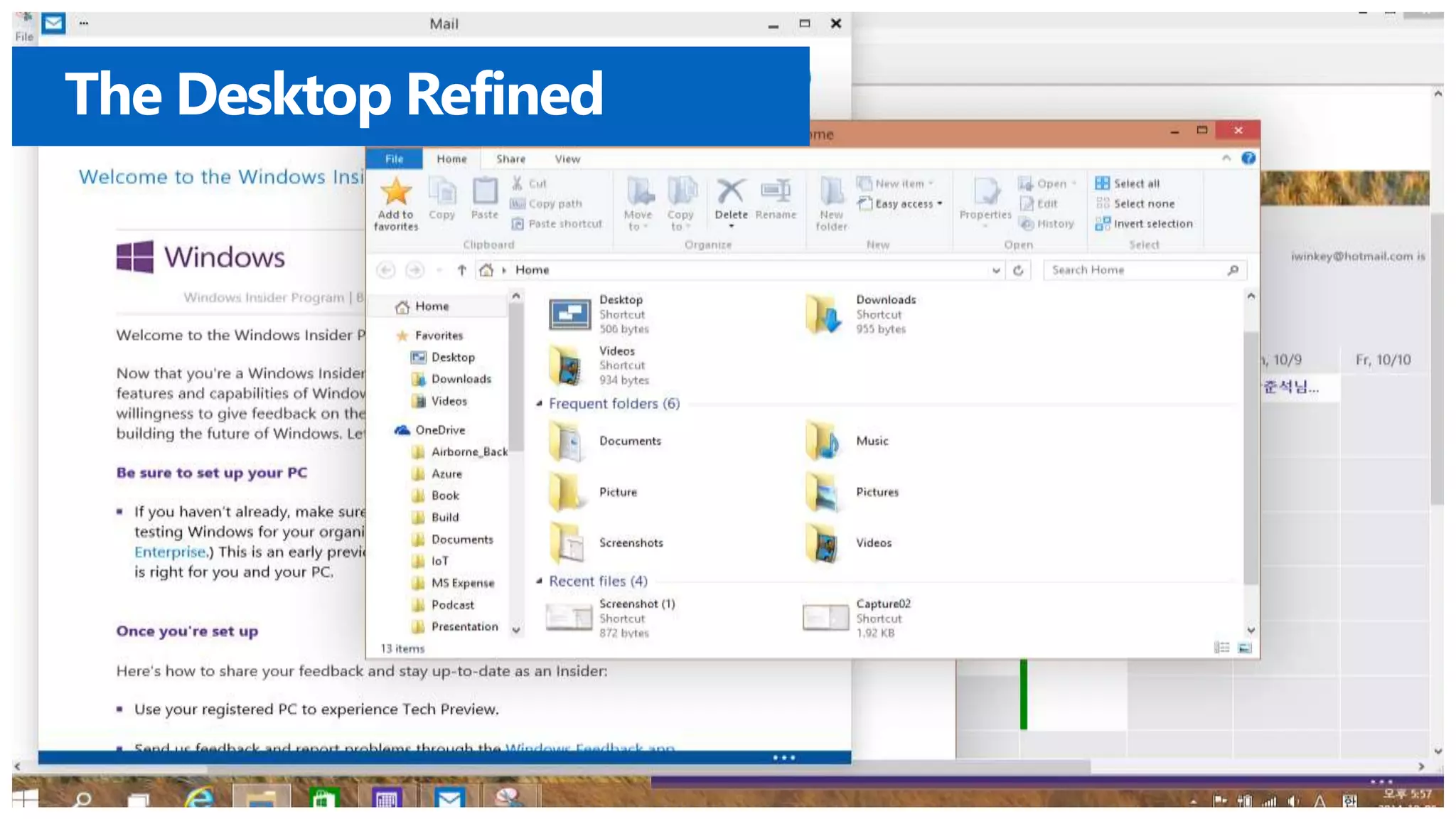
Task: Minimize the ribbon with the chevron
Action: tap(1226, 158)
